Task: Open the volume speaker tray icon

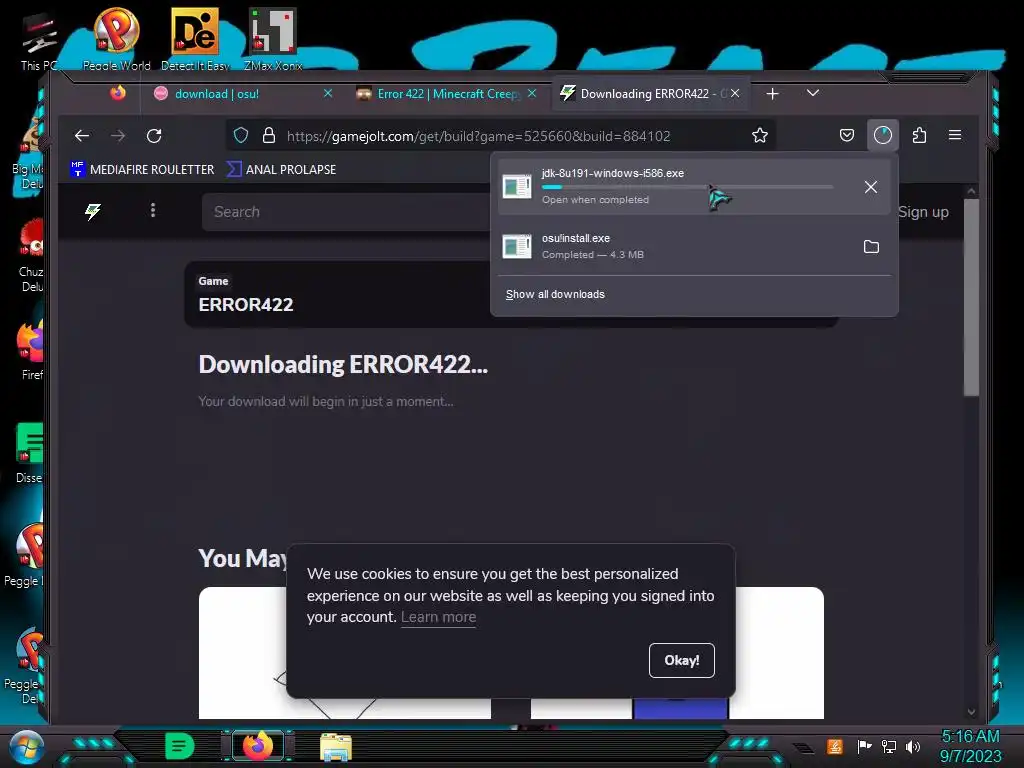Action: 912,746
